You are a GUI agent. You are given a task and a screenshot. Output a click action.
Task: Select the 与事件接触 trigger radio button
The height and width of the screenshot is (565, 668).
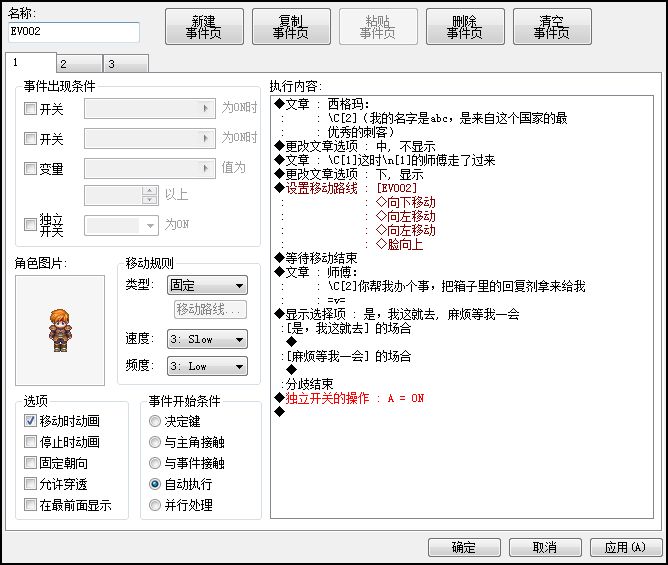(x=155, y=463)
